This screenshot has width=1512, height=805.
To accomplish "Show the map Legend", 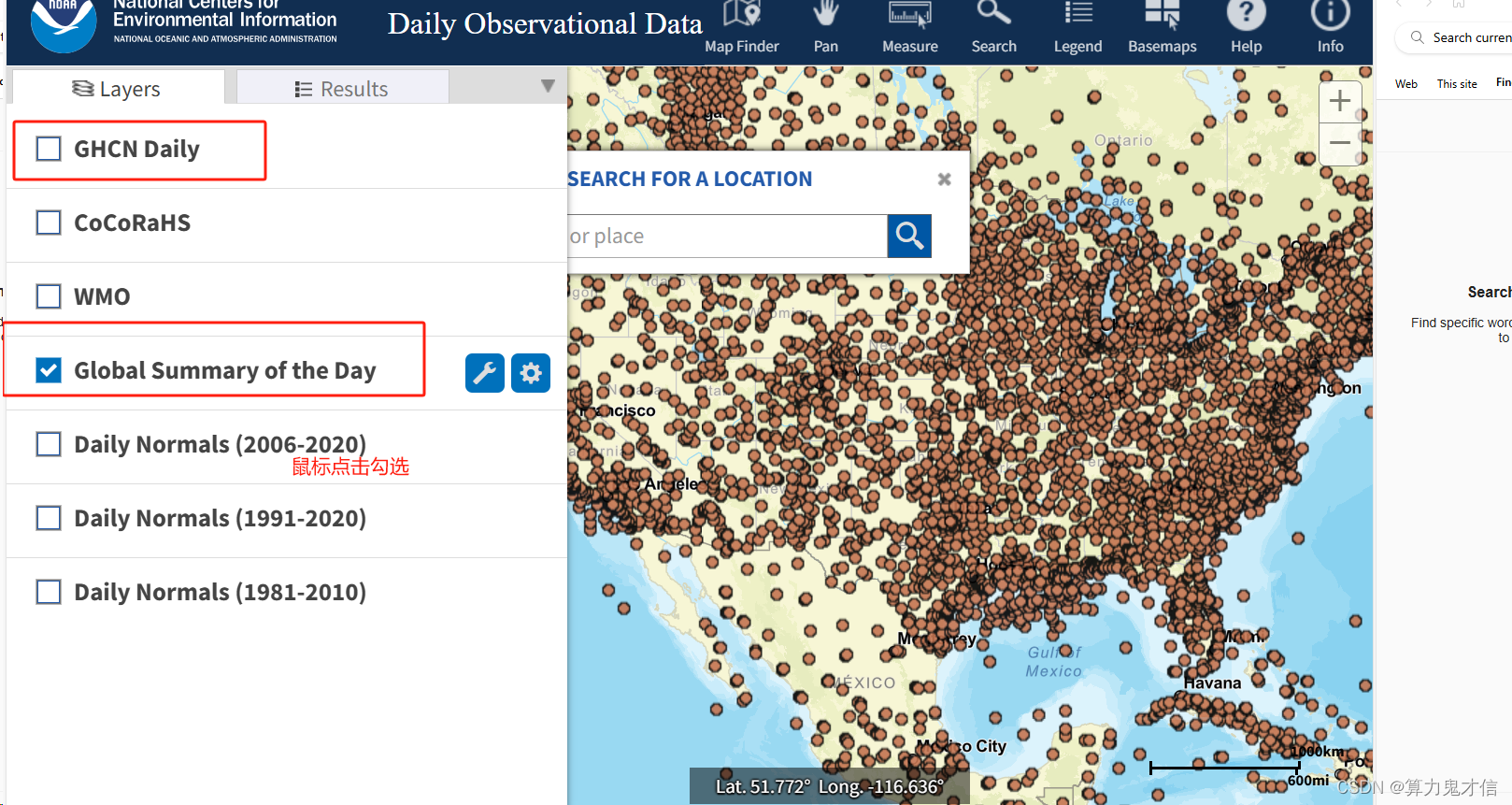I will 1078,28.
